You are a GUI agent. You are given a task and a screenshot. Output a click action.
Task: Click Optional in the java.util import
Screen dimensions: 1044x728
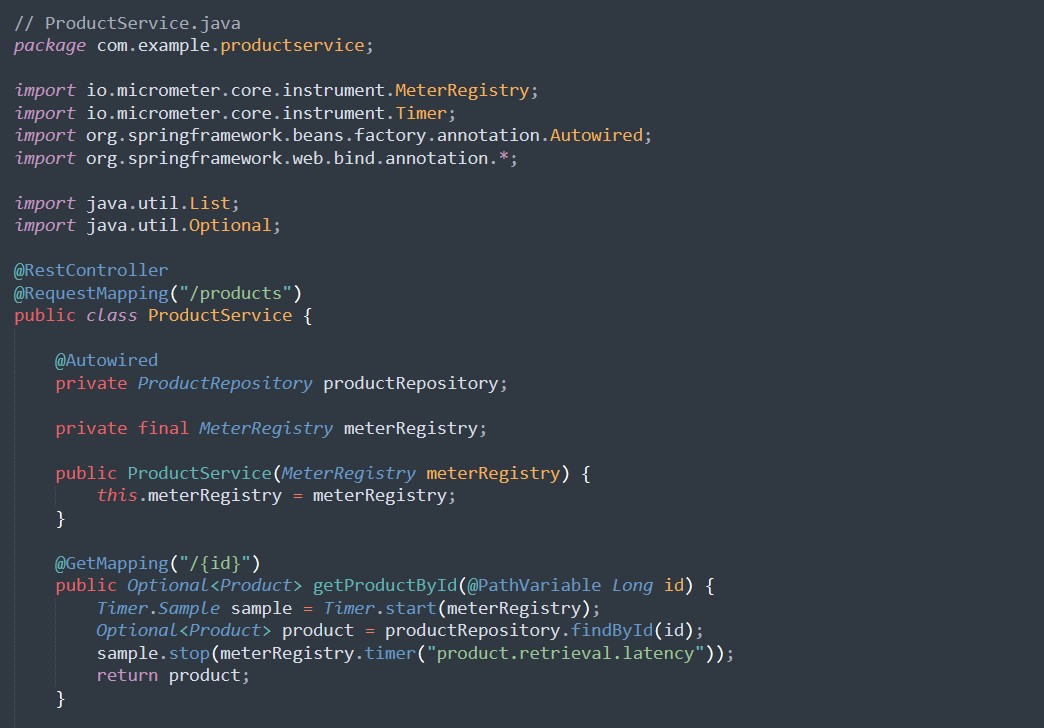[x=230, y=225]
